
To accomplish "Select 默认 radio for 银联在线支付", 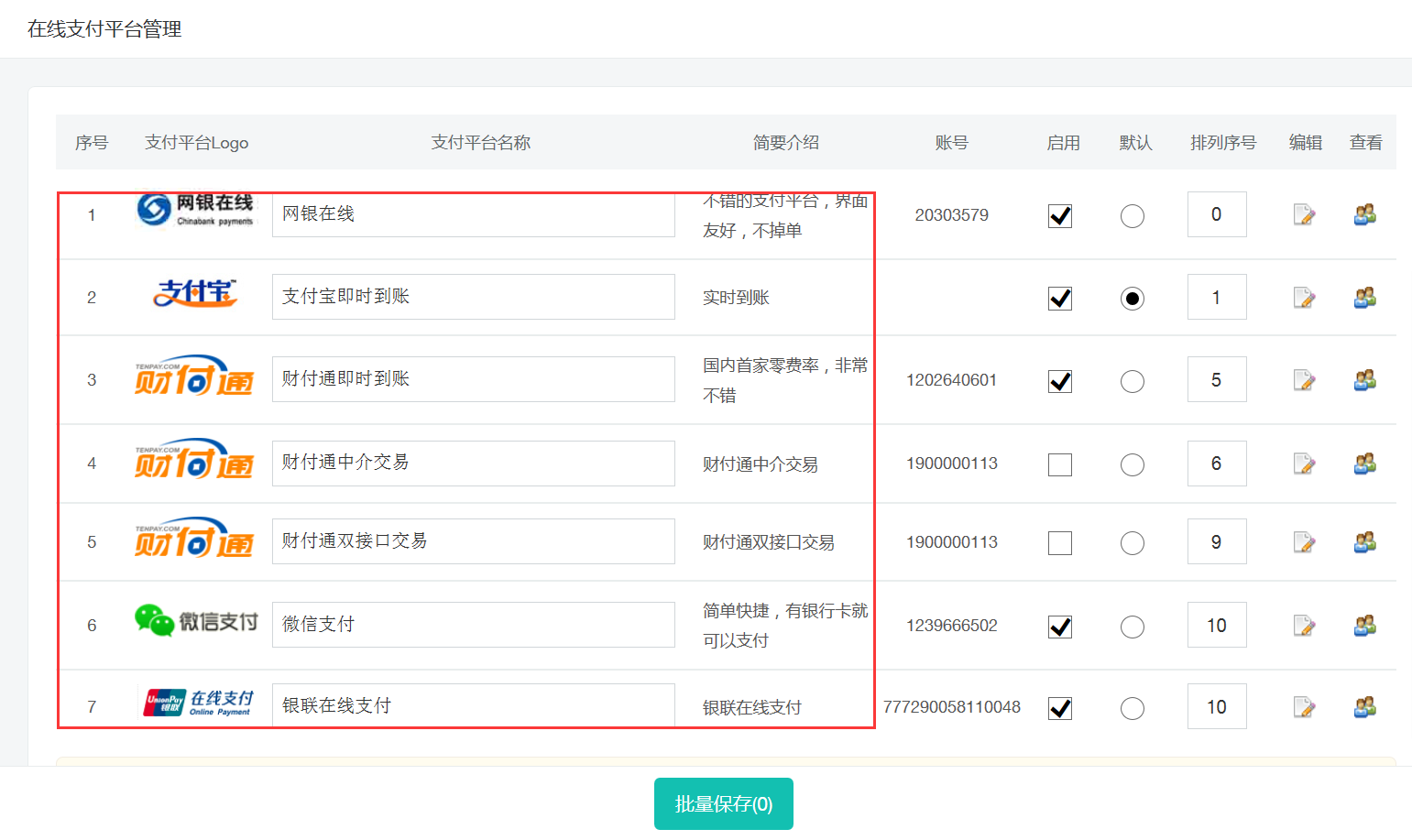I will [1133, 708].
